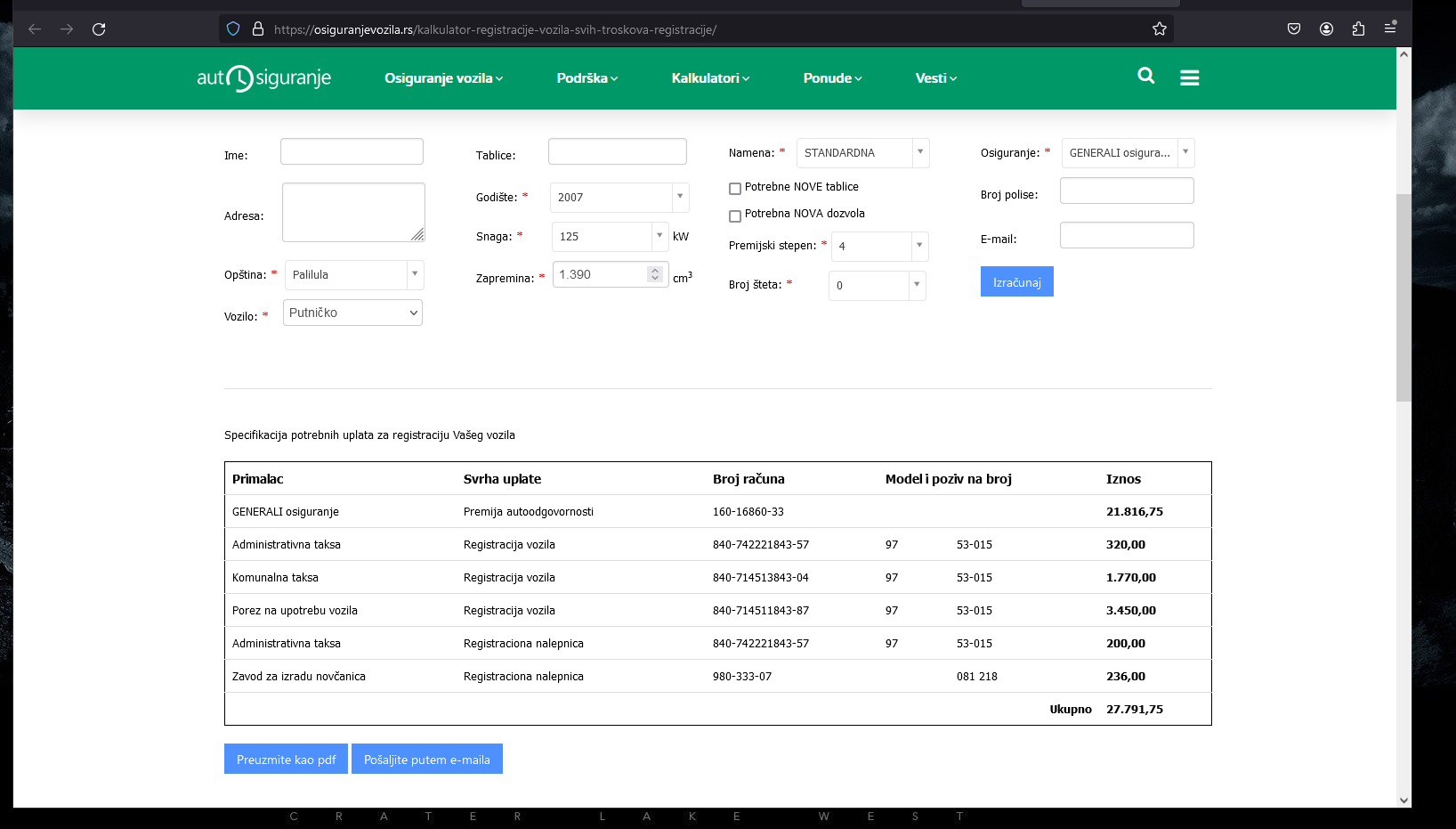The image size is (1456, 829).
Task: Open the extensions puzzle icon
Action: click(1358, 29)
